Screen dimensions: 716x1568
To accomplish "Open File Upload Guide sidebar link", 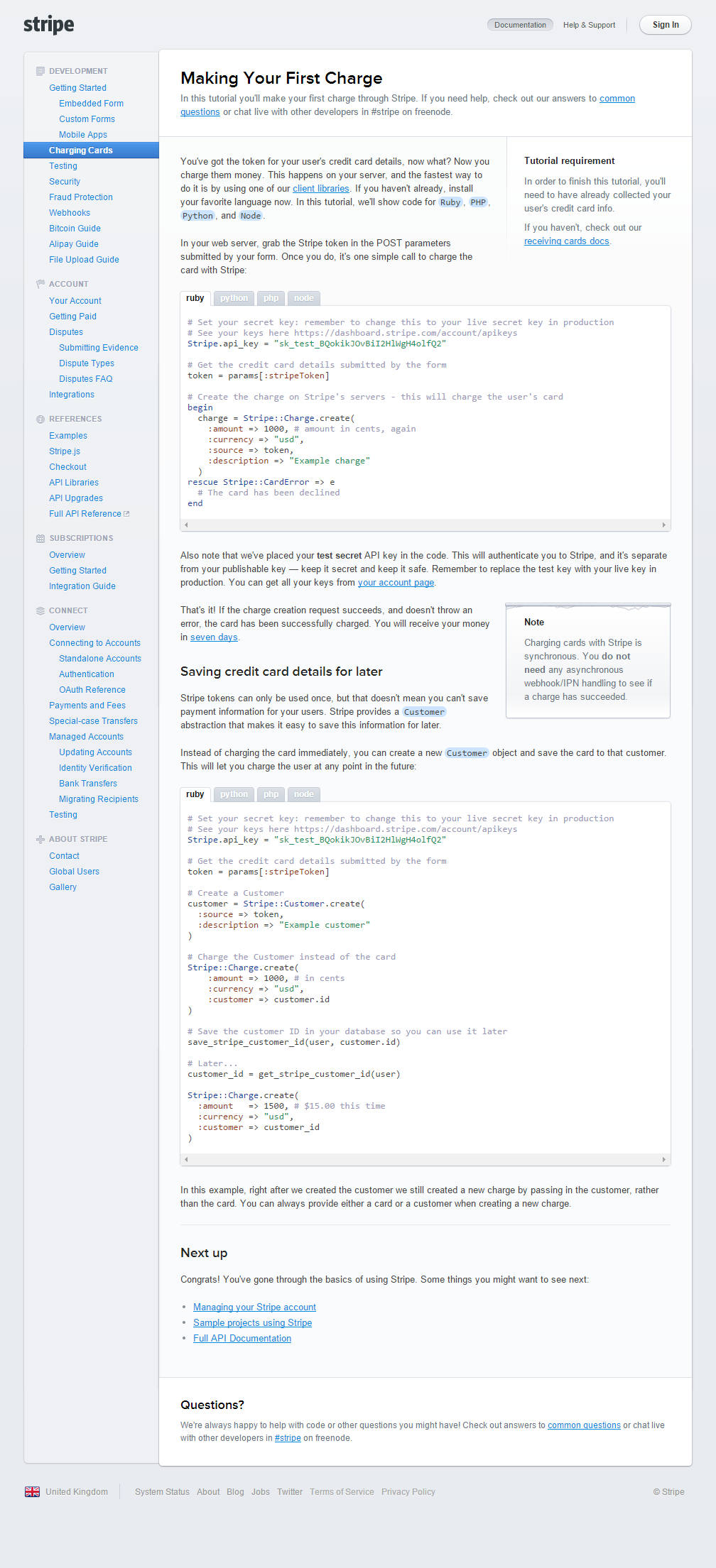I will click(84, 260).
